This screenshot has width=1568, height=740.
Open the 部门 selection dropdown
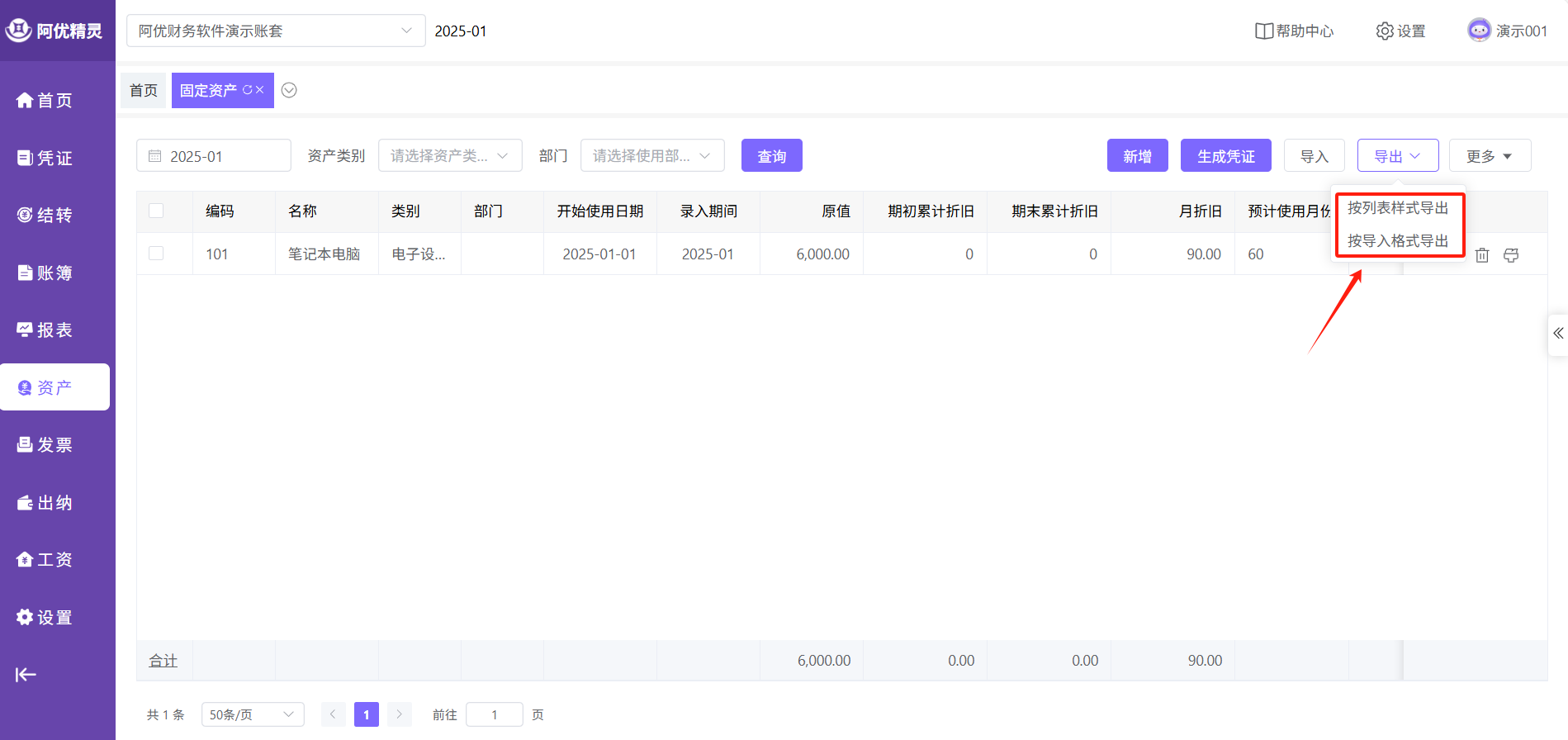[x=652, y=156]
